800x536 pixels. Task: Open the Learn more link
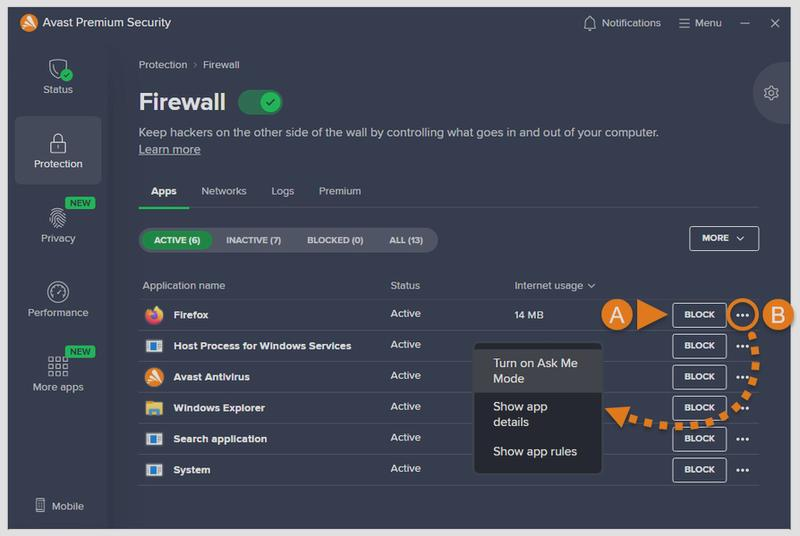169,149
